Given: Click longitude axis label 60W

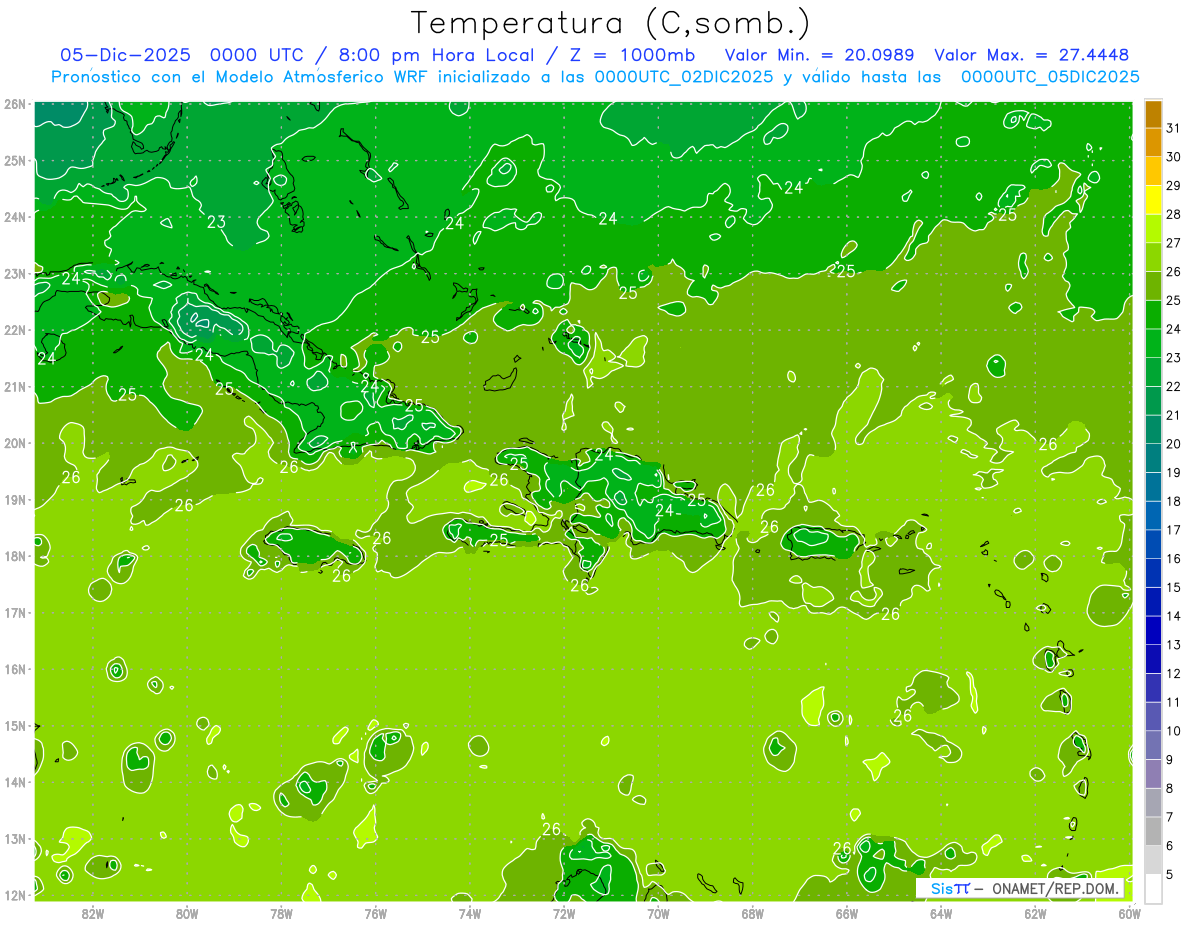Looking at the screenshot, I should [1129, 913].
